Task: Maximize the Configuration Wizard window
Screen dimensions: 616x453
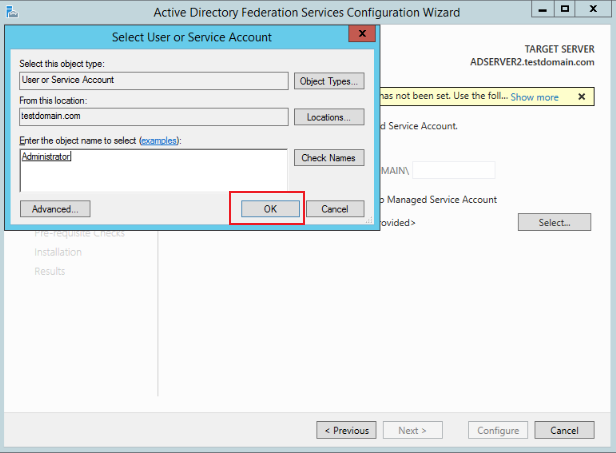Action: click(565, 9)
